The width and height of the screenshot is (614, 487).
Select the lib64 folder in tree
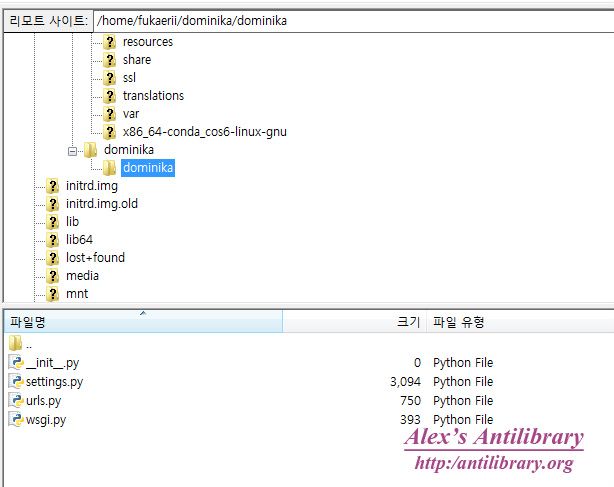pos(79,240)
